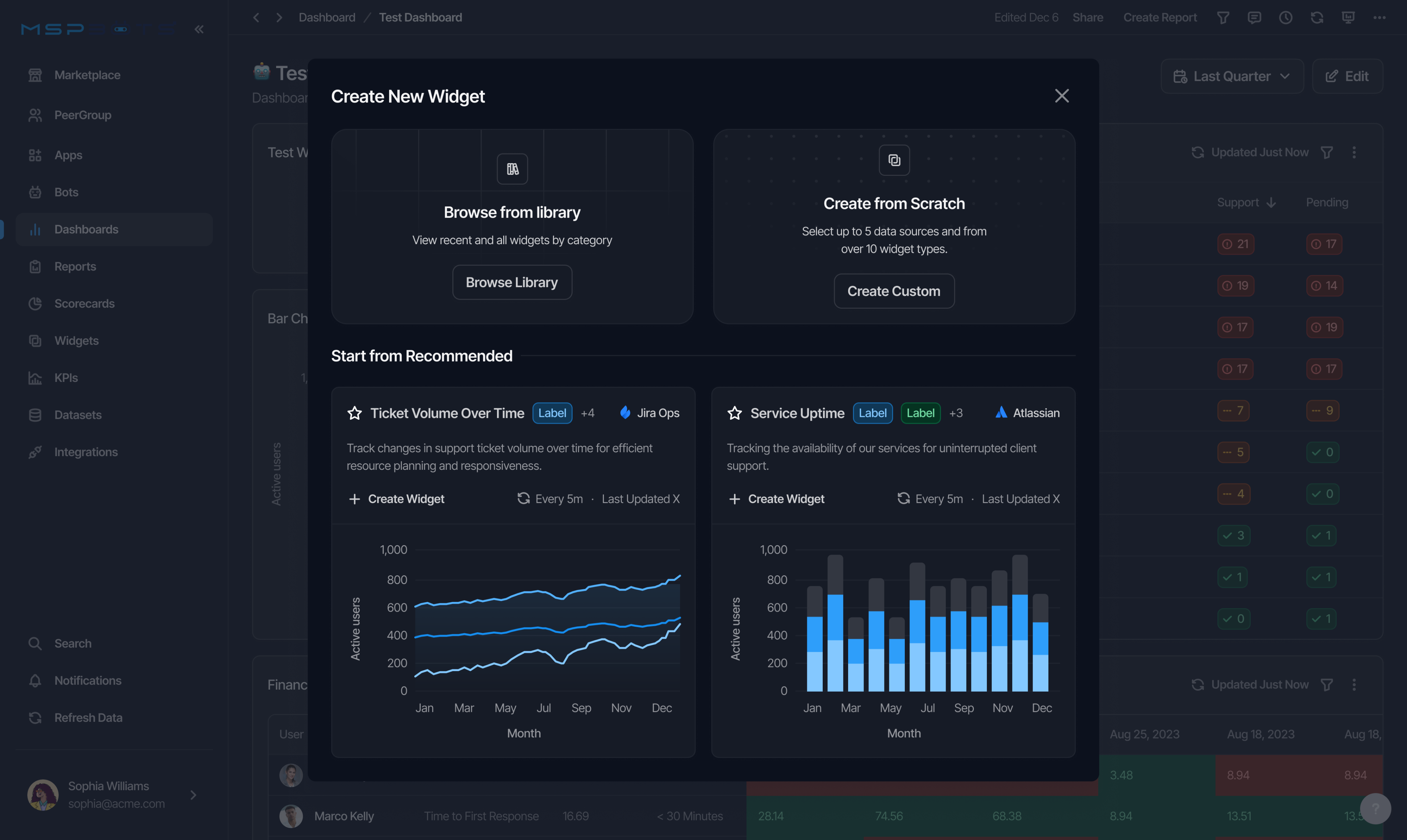The height and width of the screenshot is (840, 1407).
Task: Click the top bar refresh icon
Action: [1316, 18]
